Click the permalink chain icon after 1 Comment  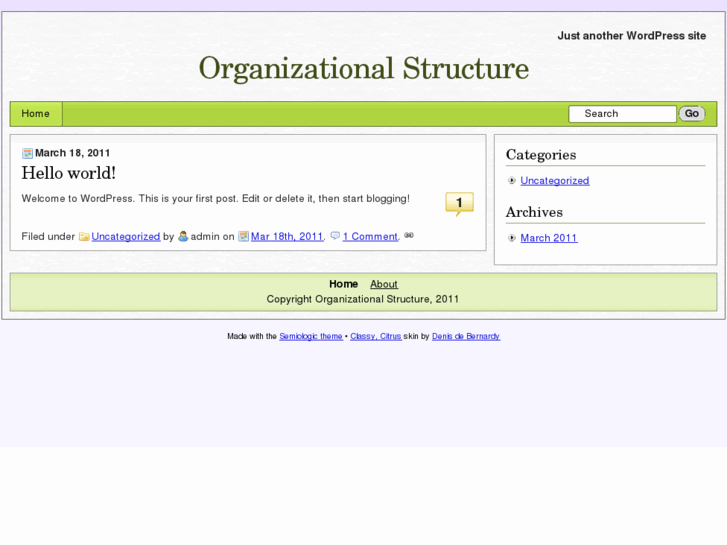pyautogui.click(x=409, y=236)
